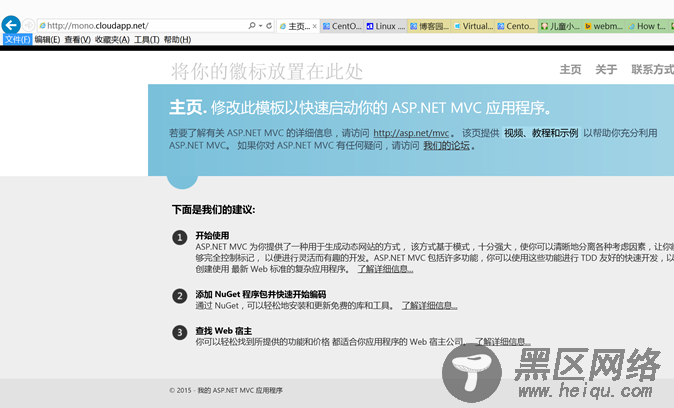Screen dimensions: 674x408
Task: Switch to the CentO... tab
Action: click(342, 26)
